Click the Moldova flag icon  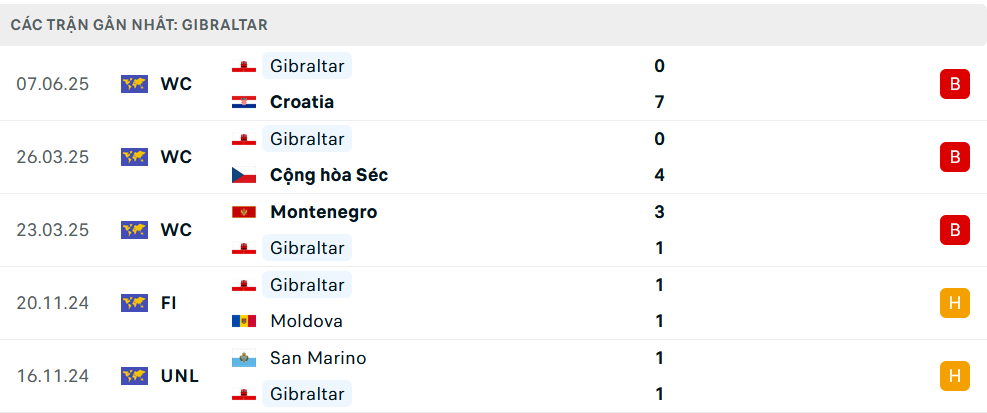coord(244,321)
